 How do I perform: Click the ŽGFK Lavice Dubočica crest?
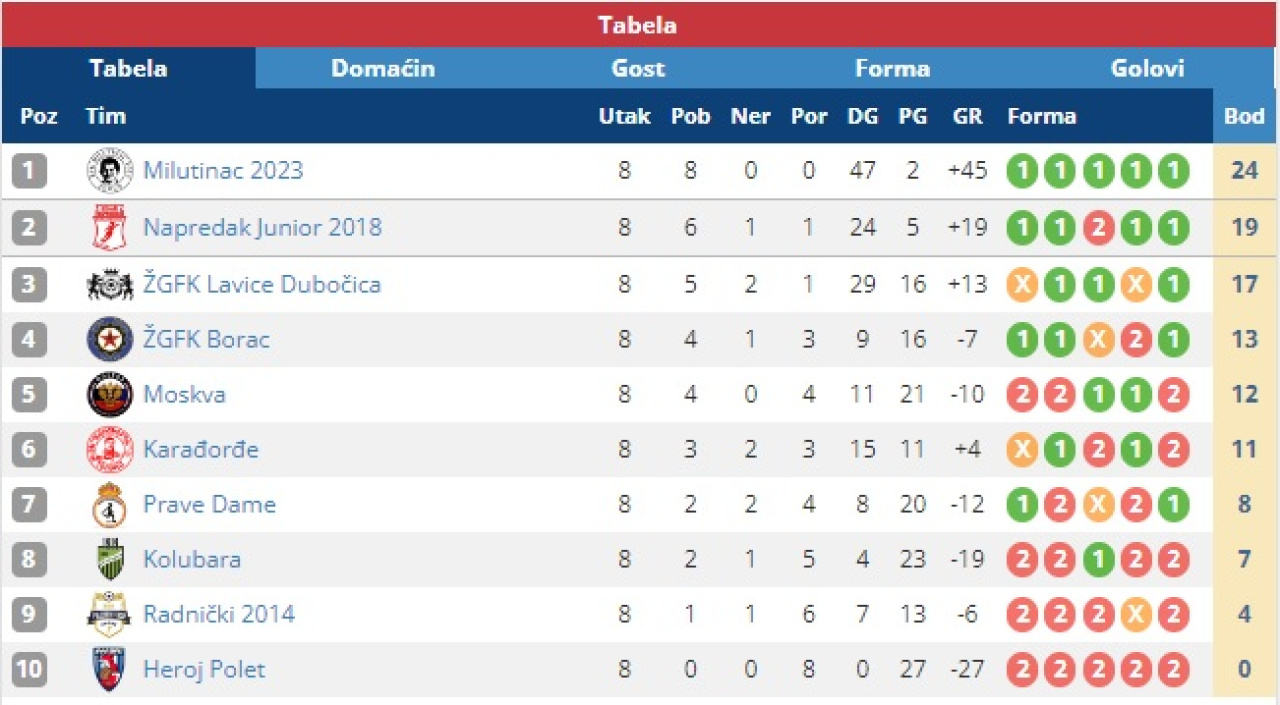point(109,285)
